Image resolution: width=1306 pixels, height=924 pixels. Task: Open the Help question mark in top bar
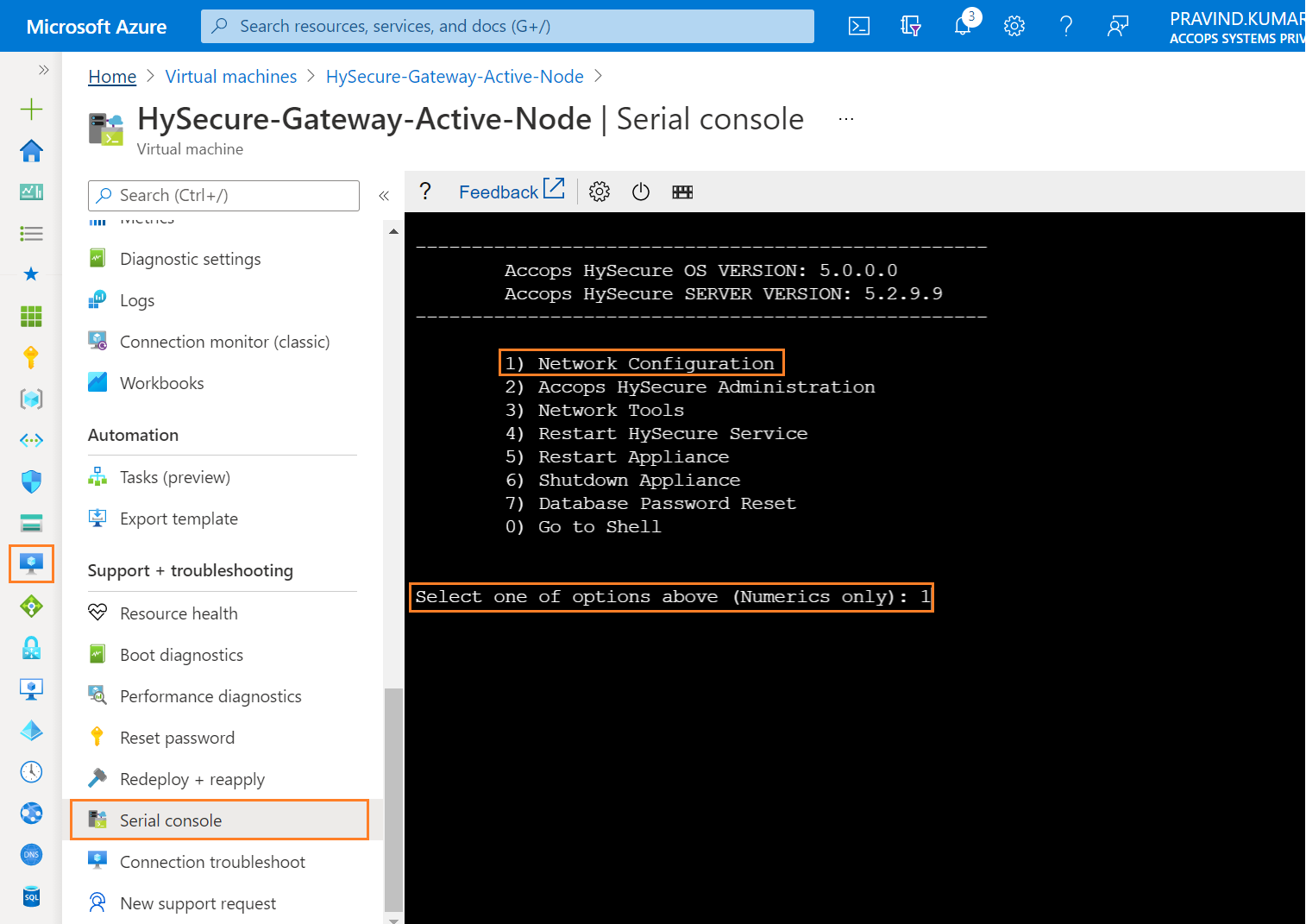tap(1066, 26)
